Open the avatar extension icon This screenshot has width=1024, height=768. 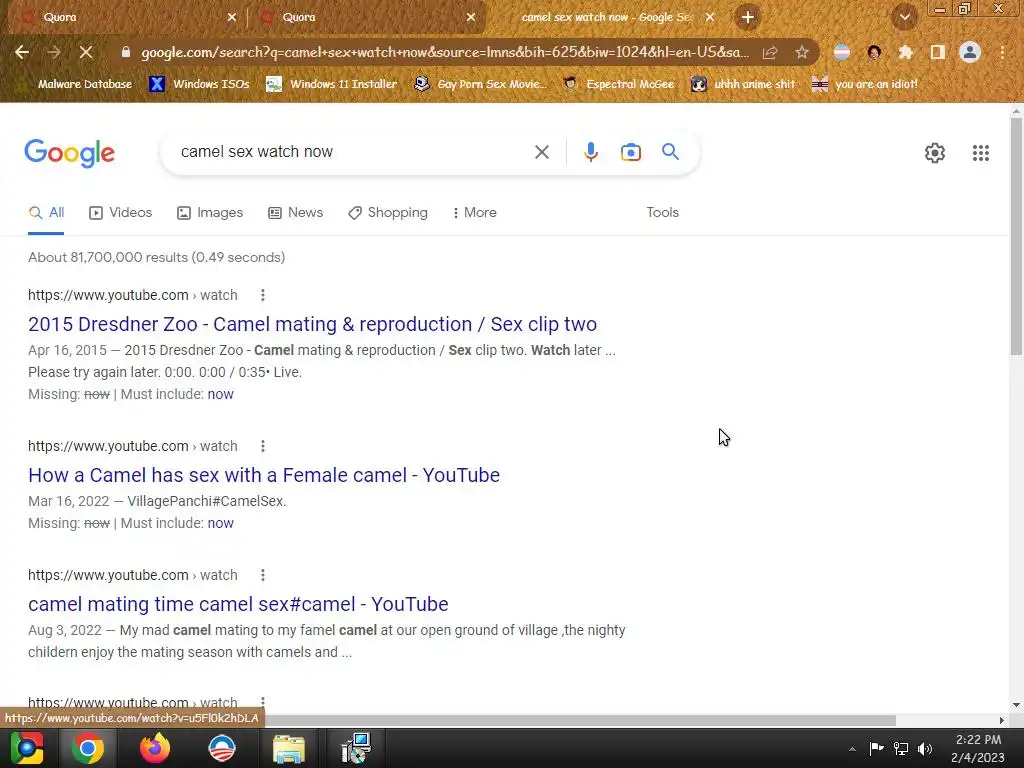[x=874, y=52]
